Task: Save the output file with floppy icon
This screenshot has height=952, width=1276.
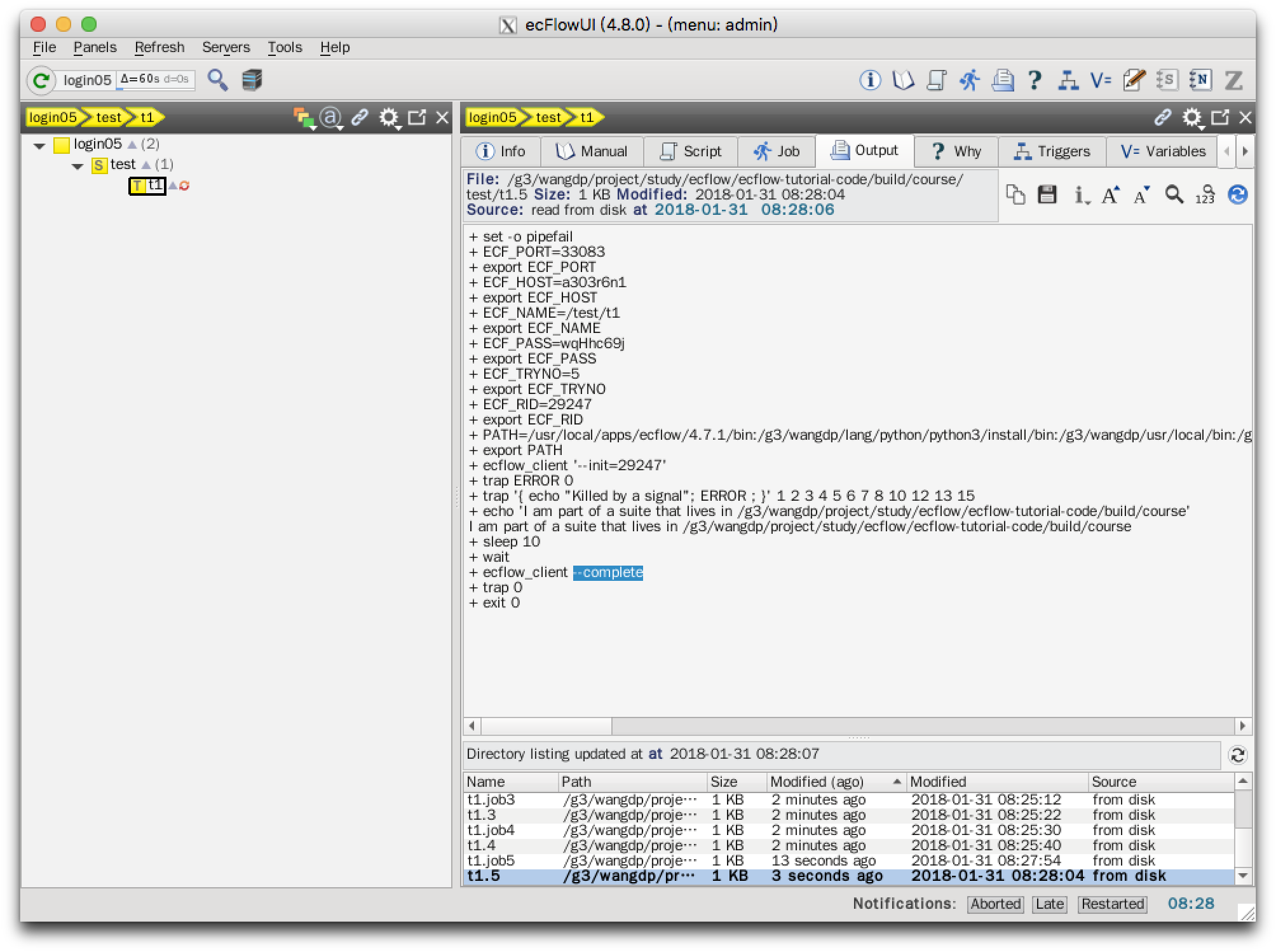Action: point(1047,194)
